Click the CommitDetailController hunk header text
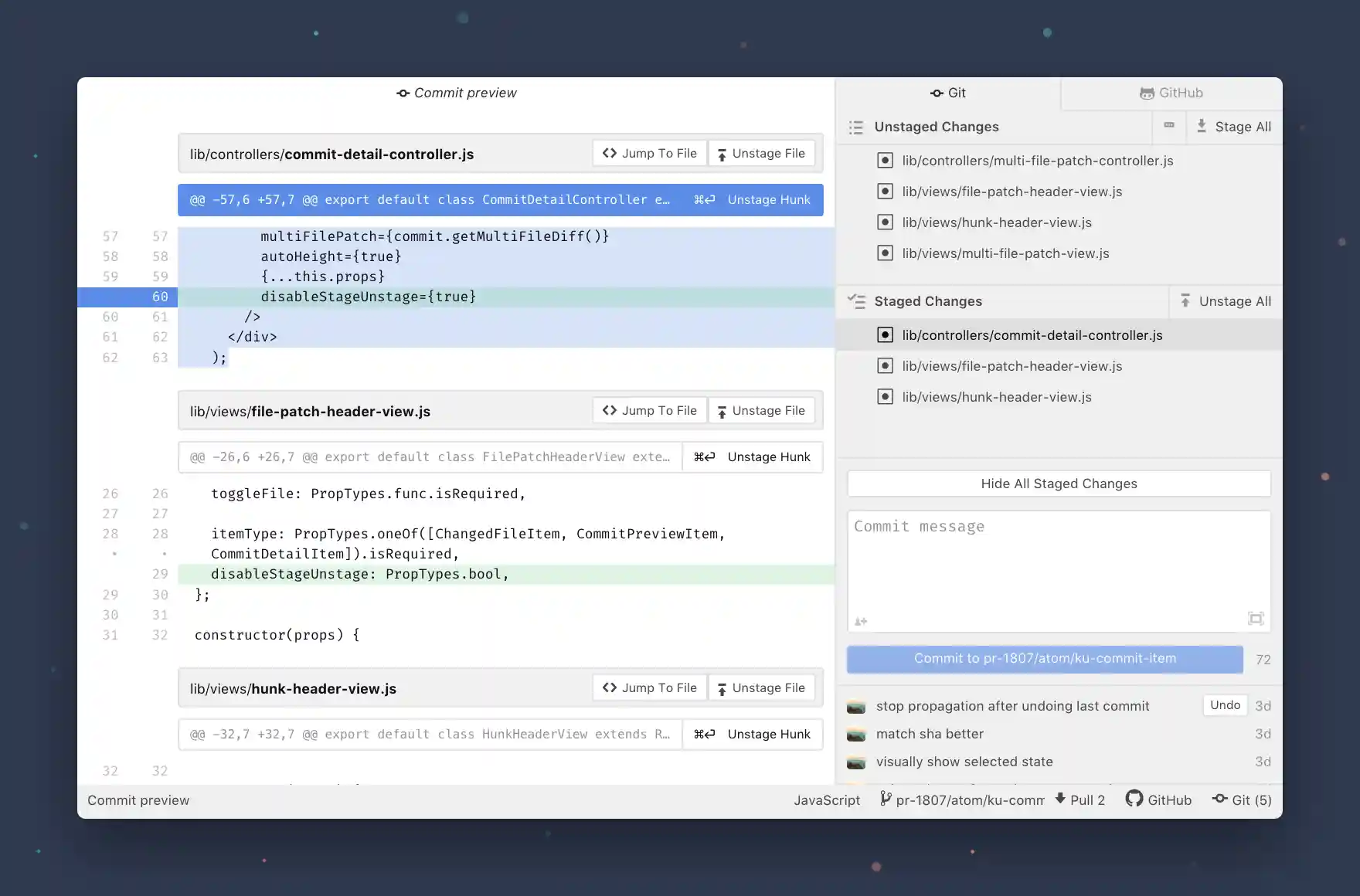Screen dimensions: 1360x896 (430, 199)
